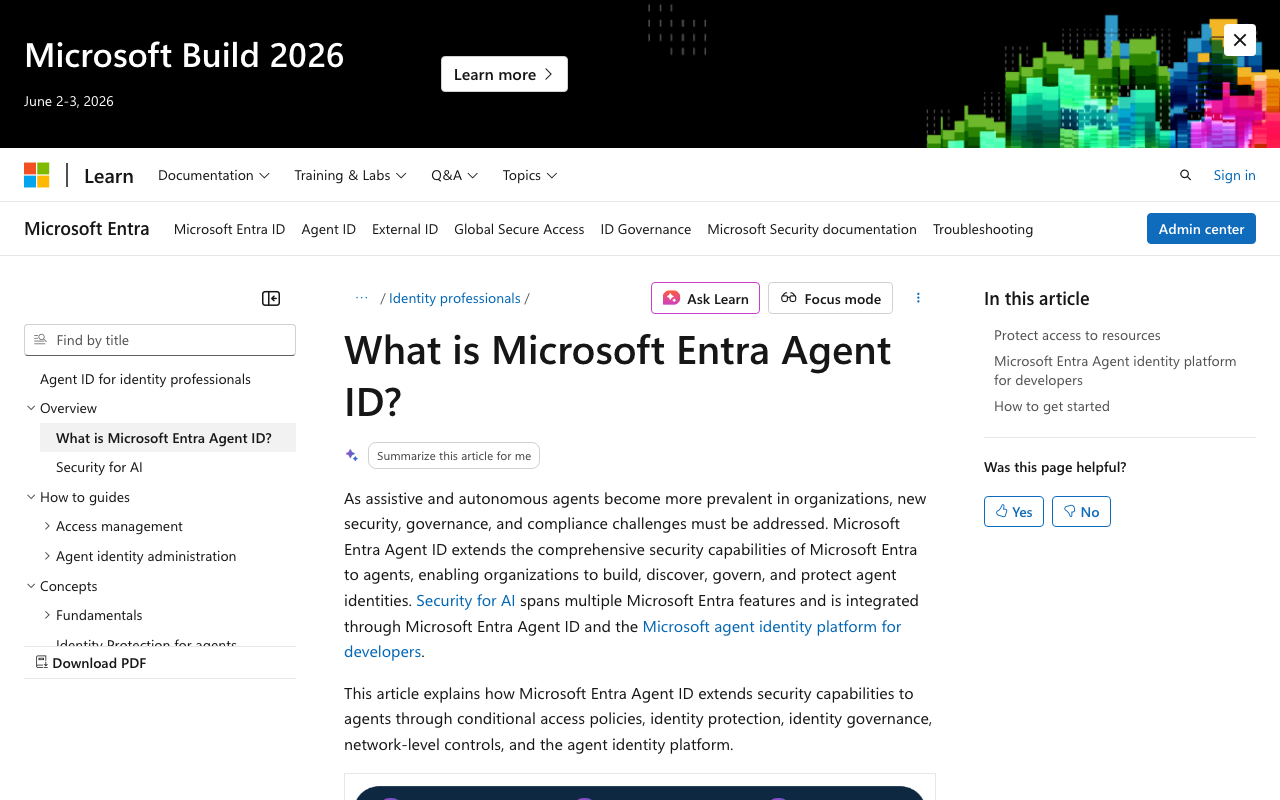This screenshot has width=1280, height=800.
Task: Open Security for AI tree entry
Action: pos(99,467)
